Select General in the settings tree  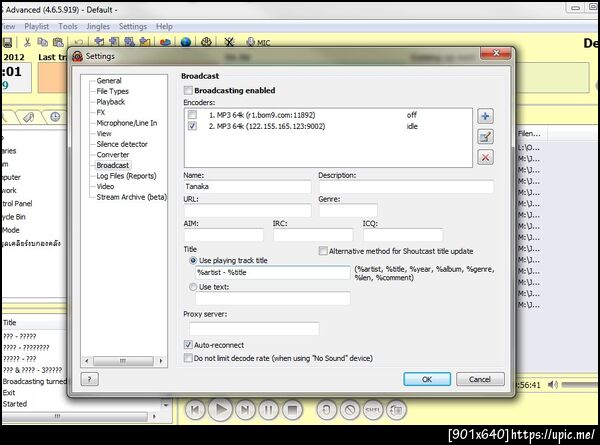[109, 81]
